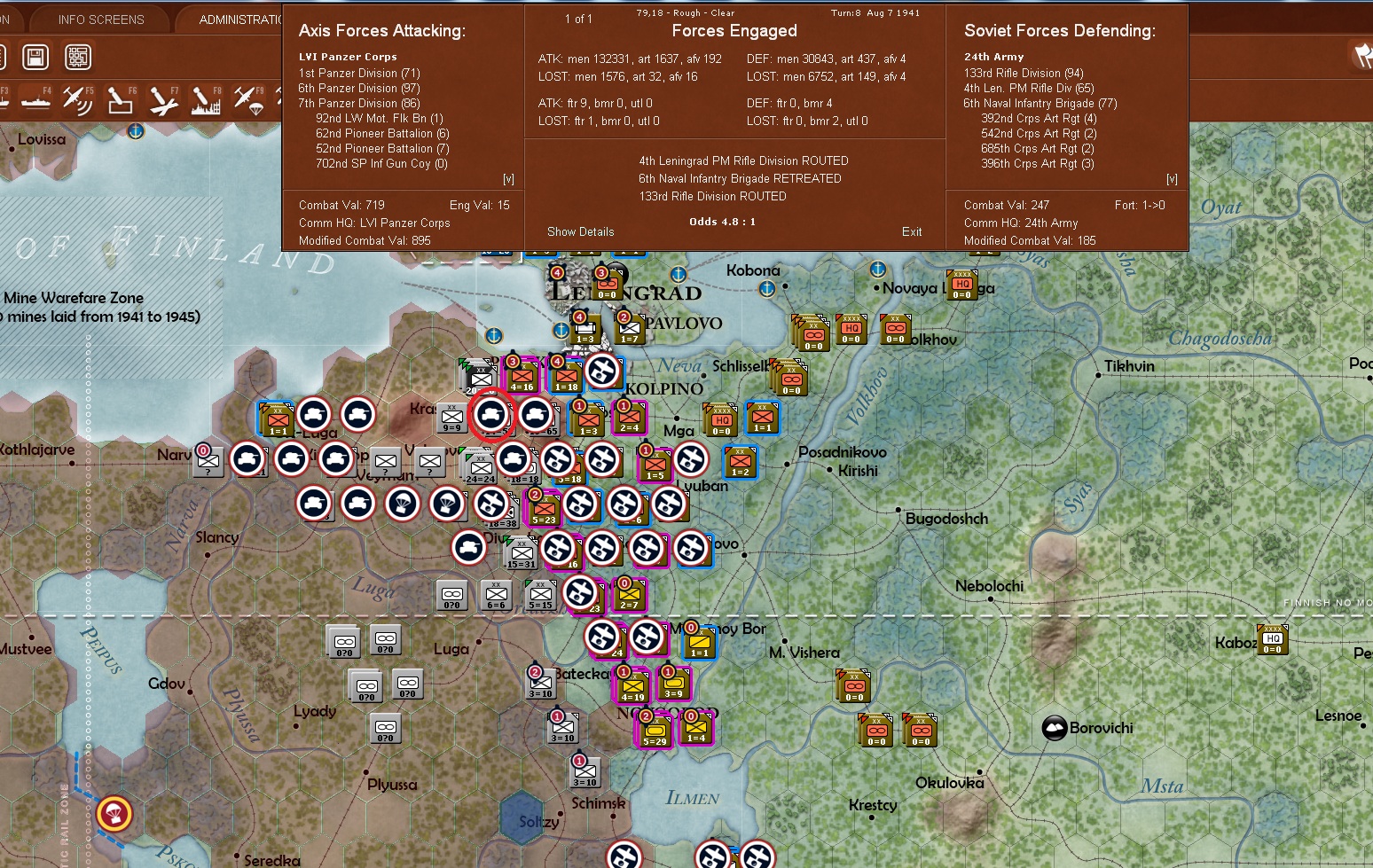Select the F4 naval ship mode icon
The height and width of the screenshot is (868, 1373).
point(35,100)
